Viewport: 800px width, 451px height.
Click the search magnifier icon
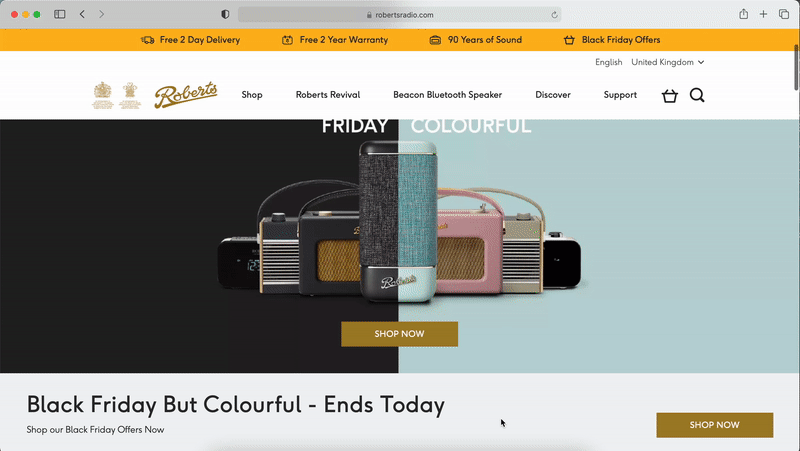(x=697, y=95)
